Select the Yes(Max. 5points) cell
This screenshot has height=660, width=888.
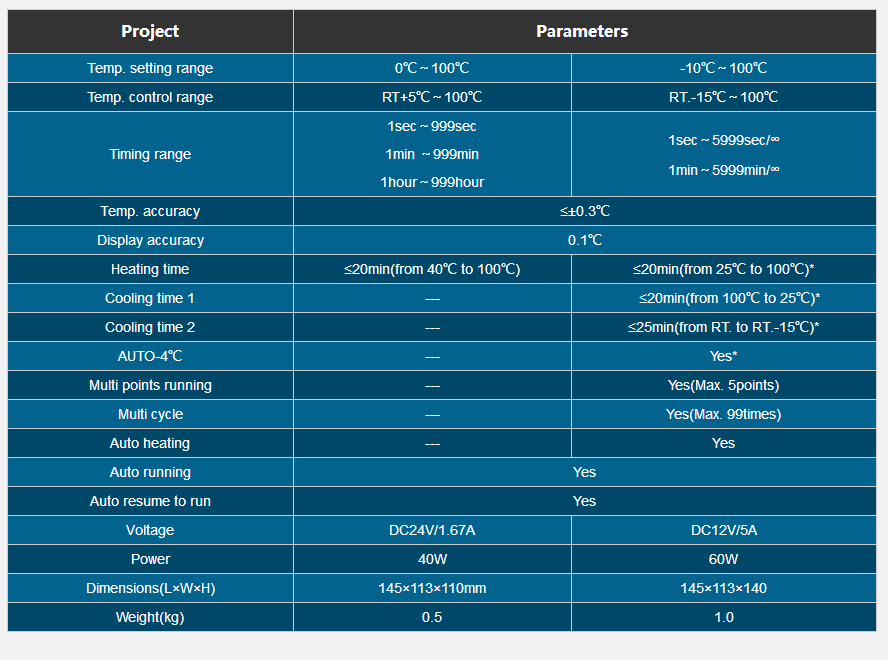point(724,385)
